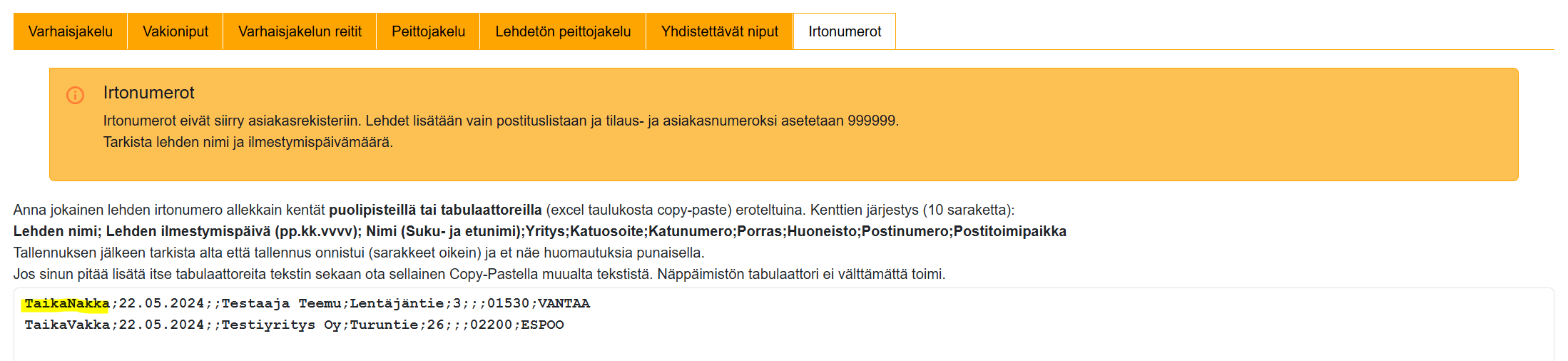1568x361 pixels.
Task: Click the VANTAA text in first row
Action: tap(564, 304)
